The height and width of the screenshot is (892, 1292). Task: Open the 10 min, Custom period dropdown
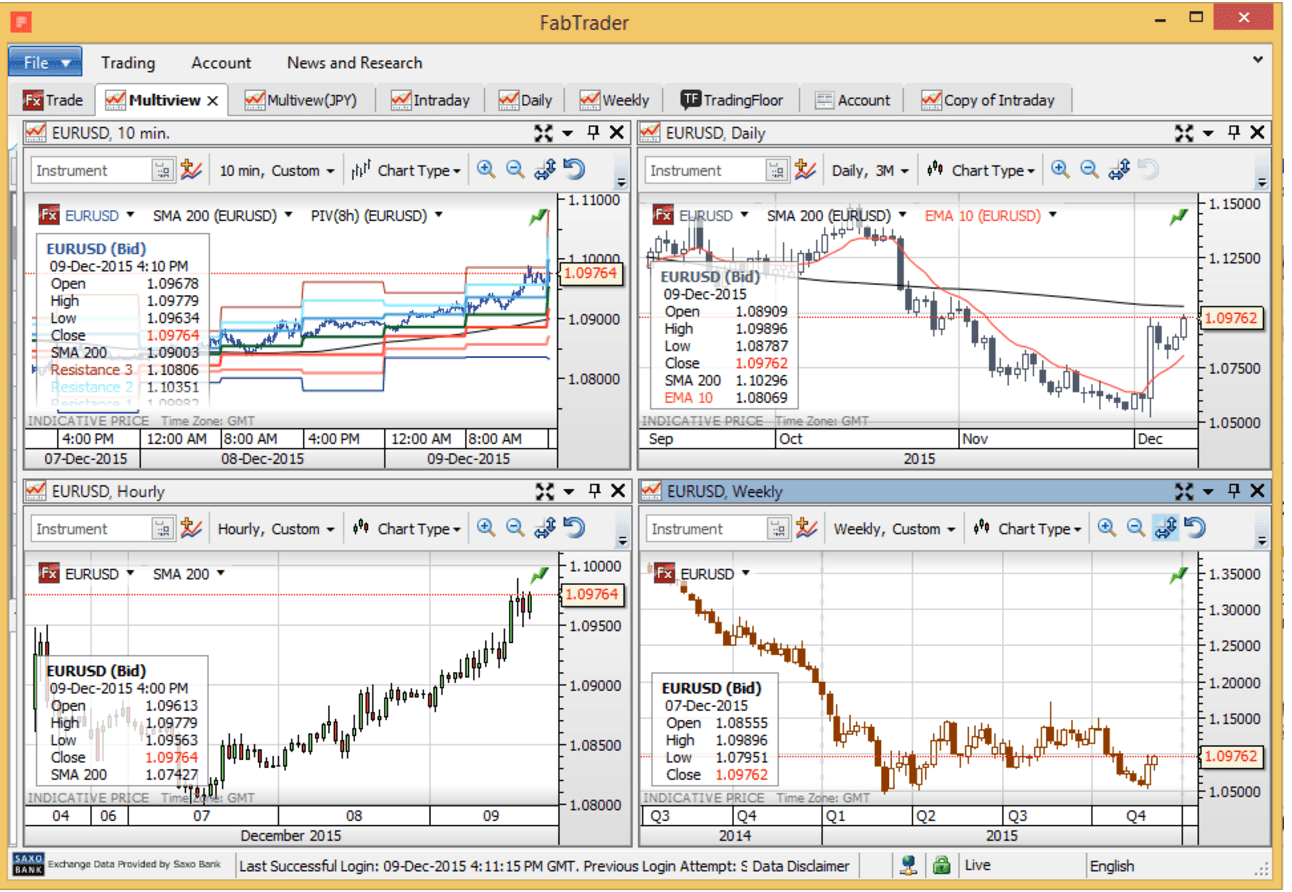click(x=277, y=170)
